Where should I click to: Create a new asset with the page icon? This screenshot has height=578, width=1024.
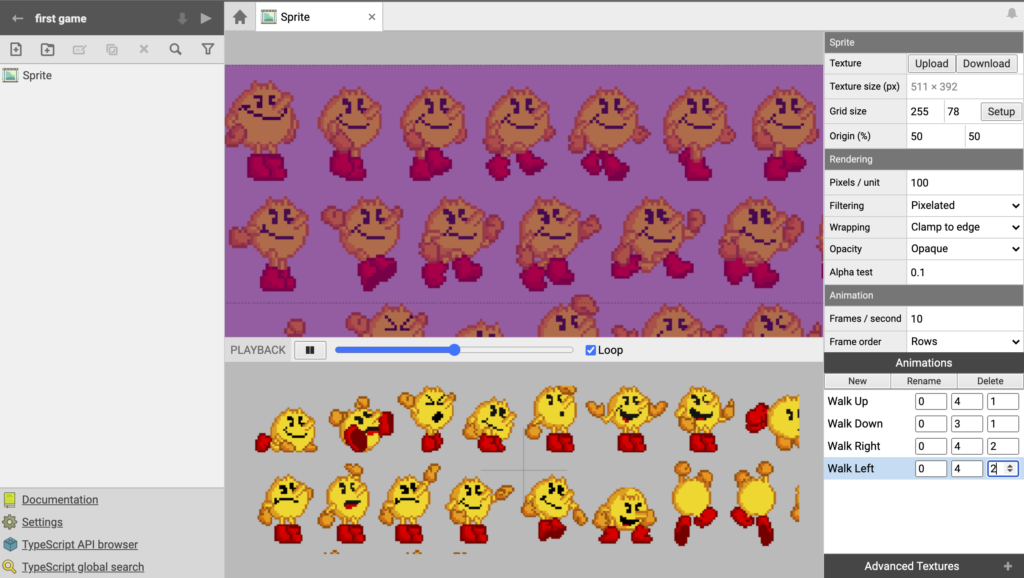[x=16, y=49]
